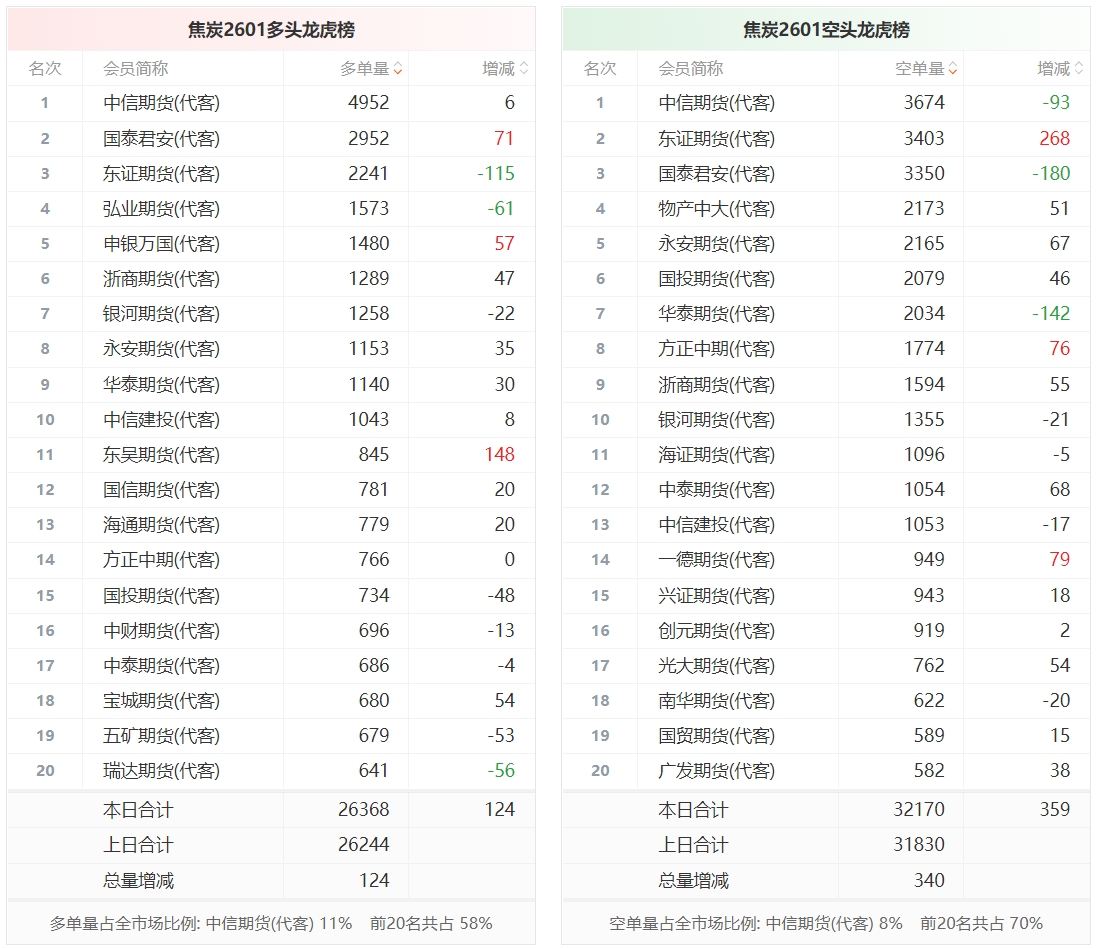Select 中信期货(代客) in short table rank 1
Screen dimensions: 1096x948
(716, 103)
